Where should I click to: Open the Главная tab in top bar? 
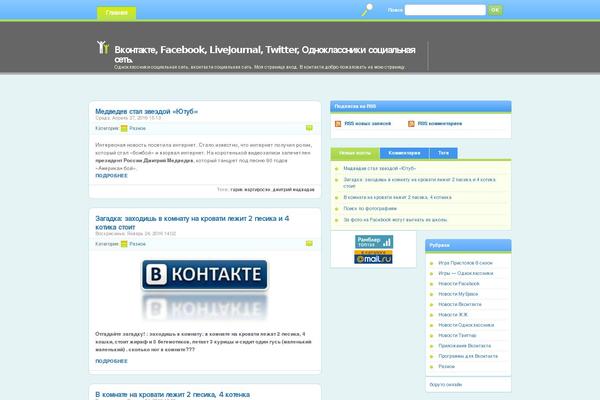pyautogui.click(x=116, y=13)
